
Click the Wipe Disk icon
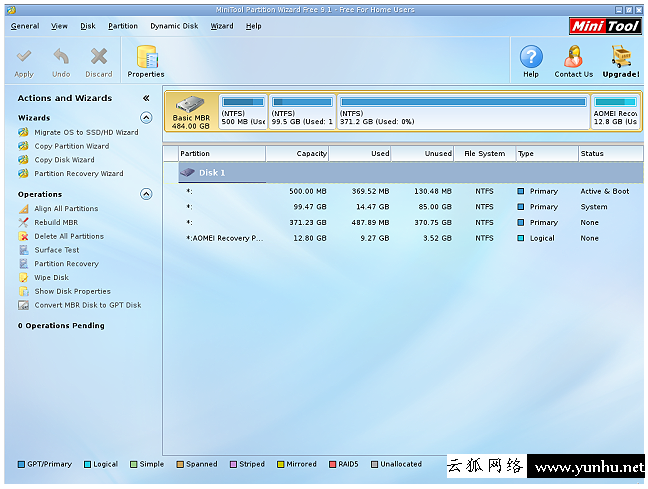[24, 277]
